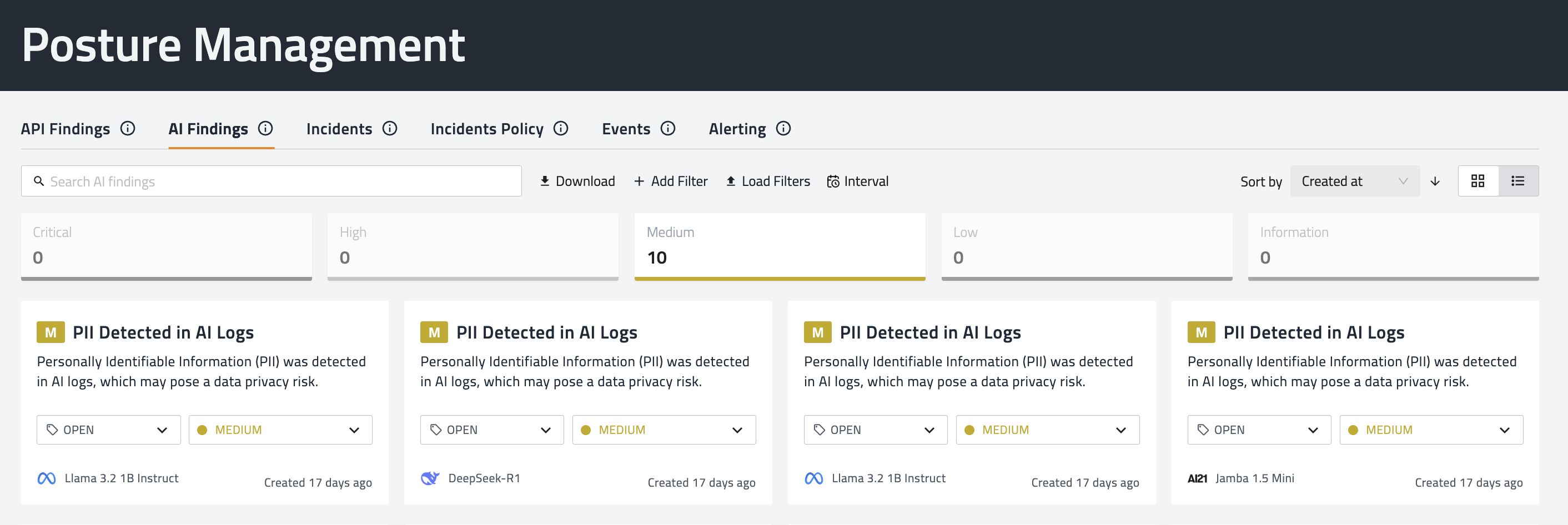Click the yellow M severity badge on Jamba card
1568x525 pixels.
[x=1201, y=332]
